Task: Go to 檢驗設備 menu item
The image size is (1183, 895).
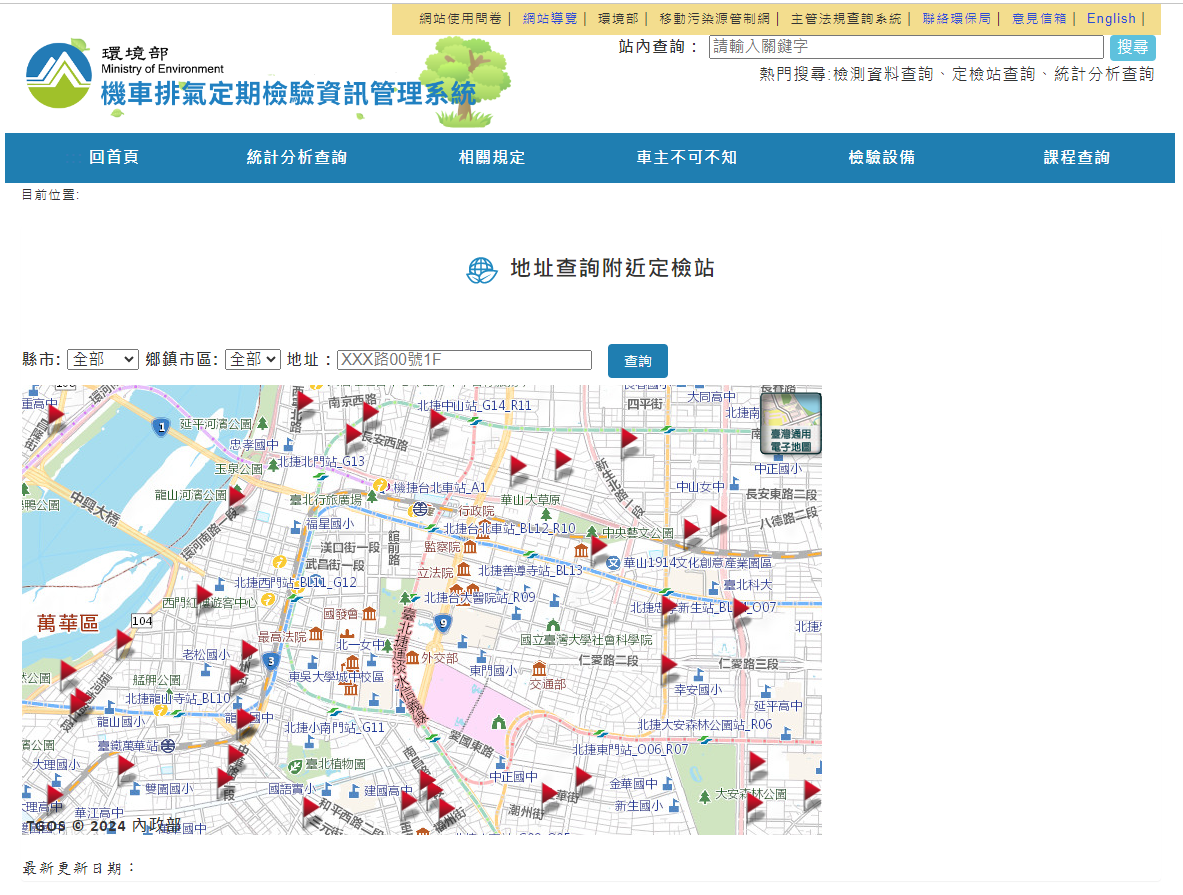Action: (881, 158)
